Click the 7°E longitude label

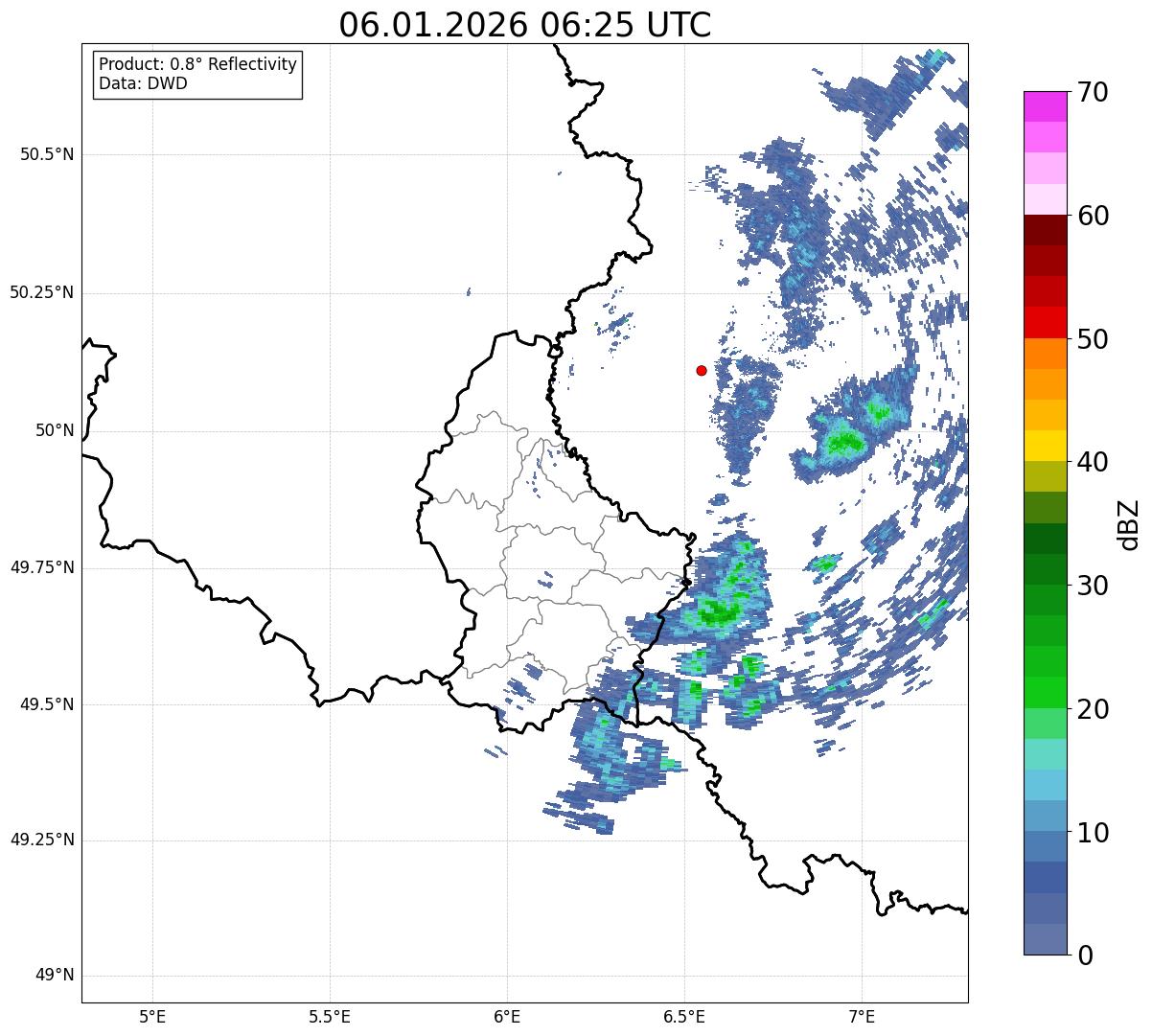tap(862, 1016)
